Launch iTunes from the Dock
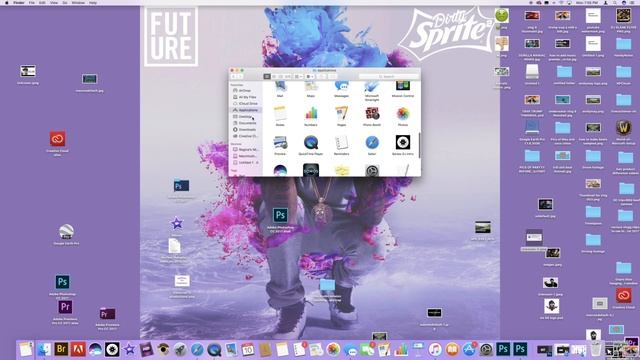This screenshot has height=360, width=640. tap(435, 349)
